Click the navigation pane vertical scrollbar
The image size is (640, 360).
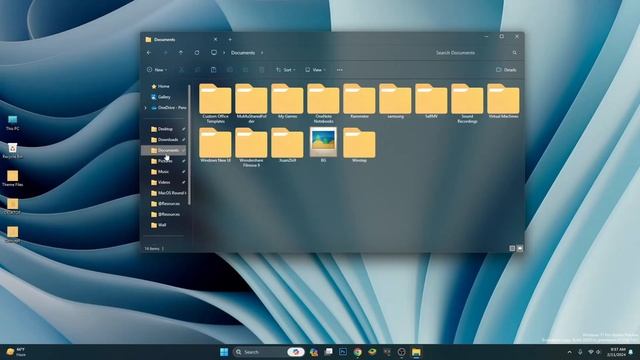click(189, 145)
